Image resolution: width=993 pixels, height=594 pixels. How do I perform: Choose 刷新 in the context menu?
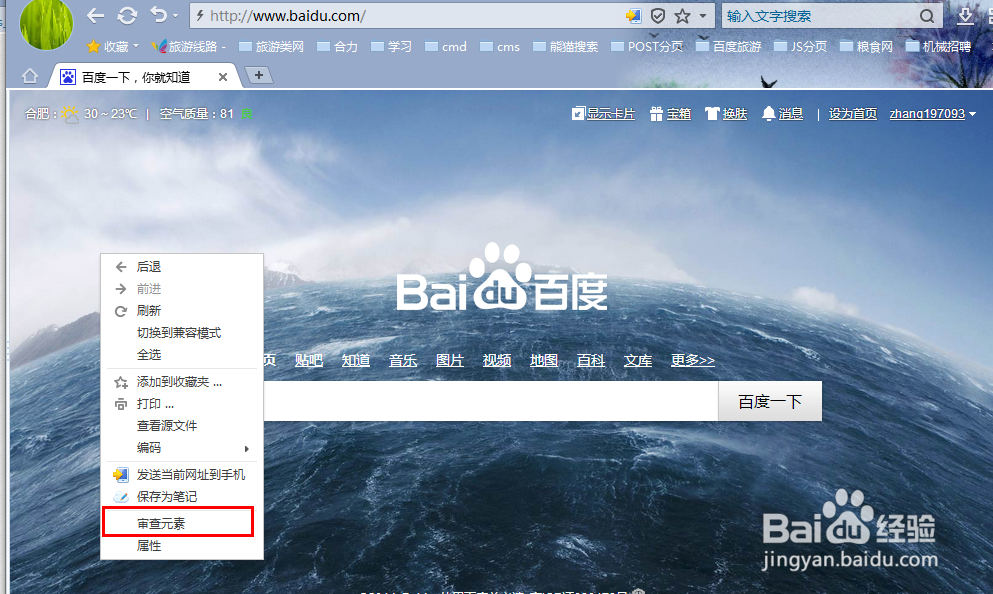[x=182, y=311]
